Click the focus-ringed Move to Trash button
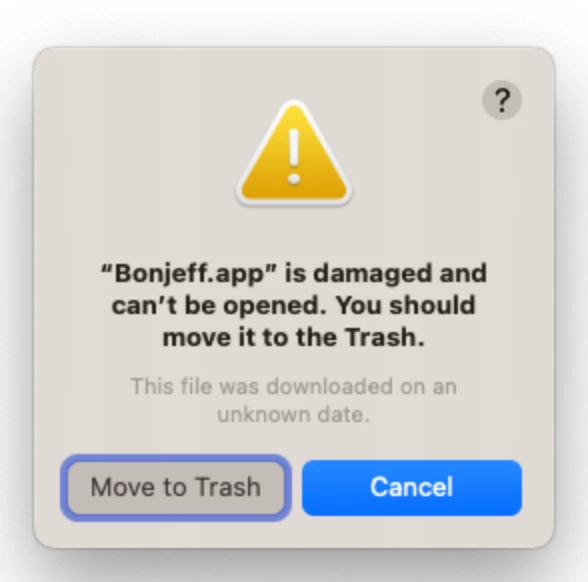The height and width of the screenshot is (582, 588). pyautogui.click(x=176, y=488)
